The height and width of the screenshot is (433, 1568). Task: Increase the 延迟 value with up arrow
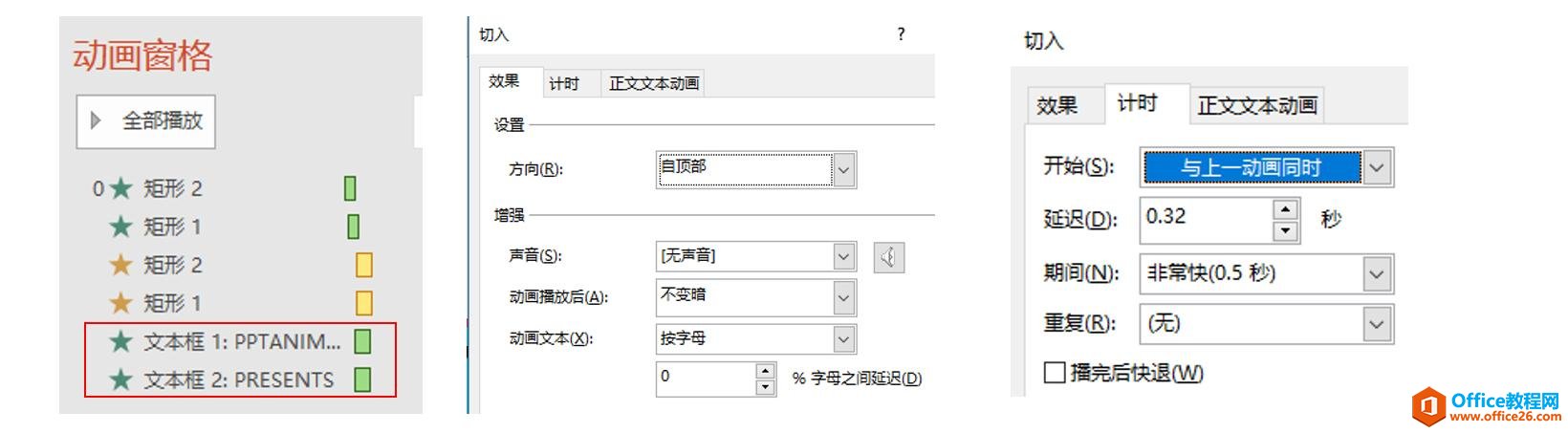pyautogui.click(x=1286, y=209)
